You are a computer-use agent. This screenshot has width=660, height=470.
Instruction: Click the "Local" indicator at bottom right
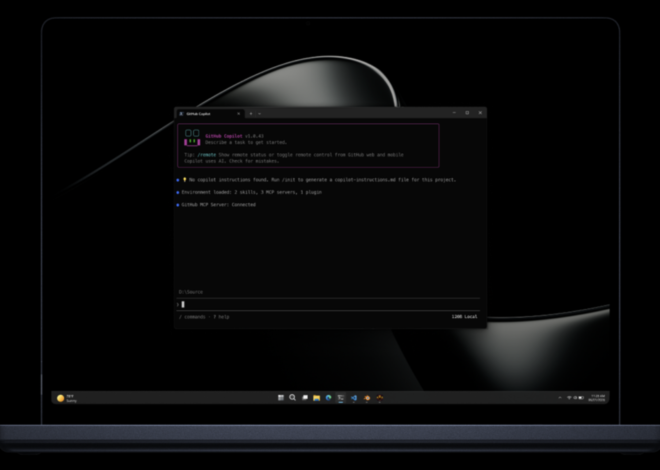point(471,317)
